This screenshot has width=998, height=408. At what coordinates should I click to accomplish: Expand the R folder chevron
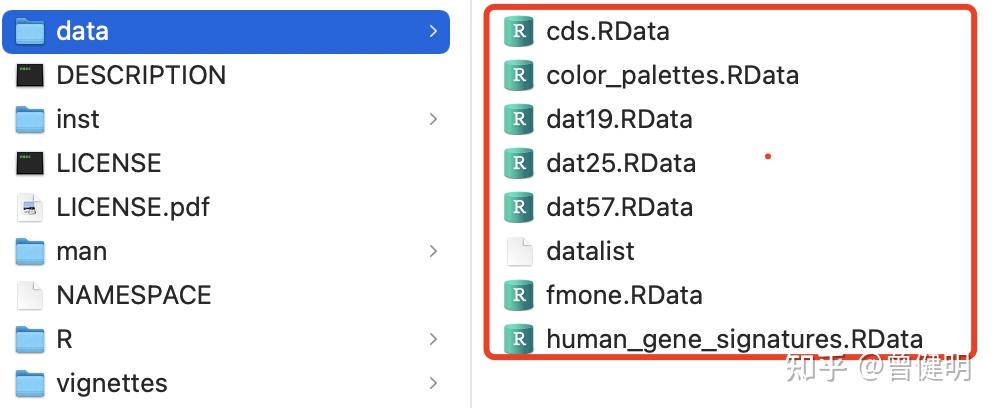click(433, 339)
